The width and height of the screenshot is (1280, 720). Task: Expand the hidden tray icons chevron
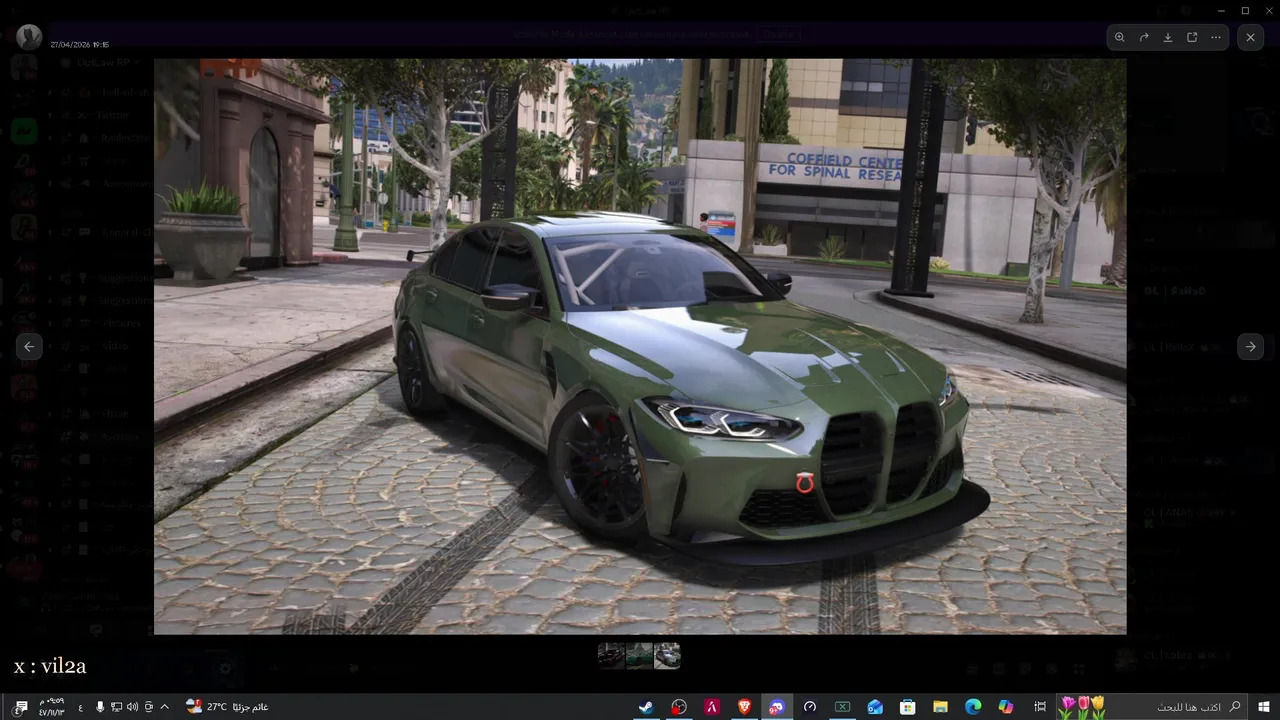tap(164, 707)
